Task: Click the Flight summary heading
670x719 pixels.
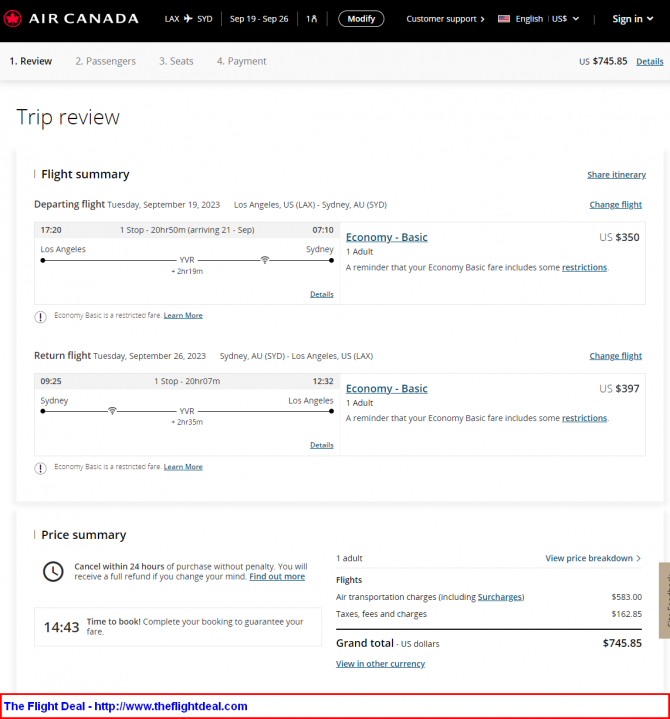Action: 85,174
